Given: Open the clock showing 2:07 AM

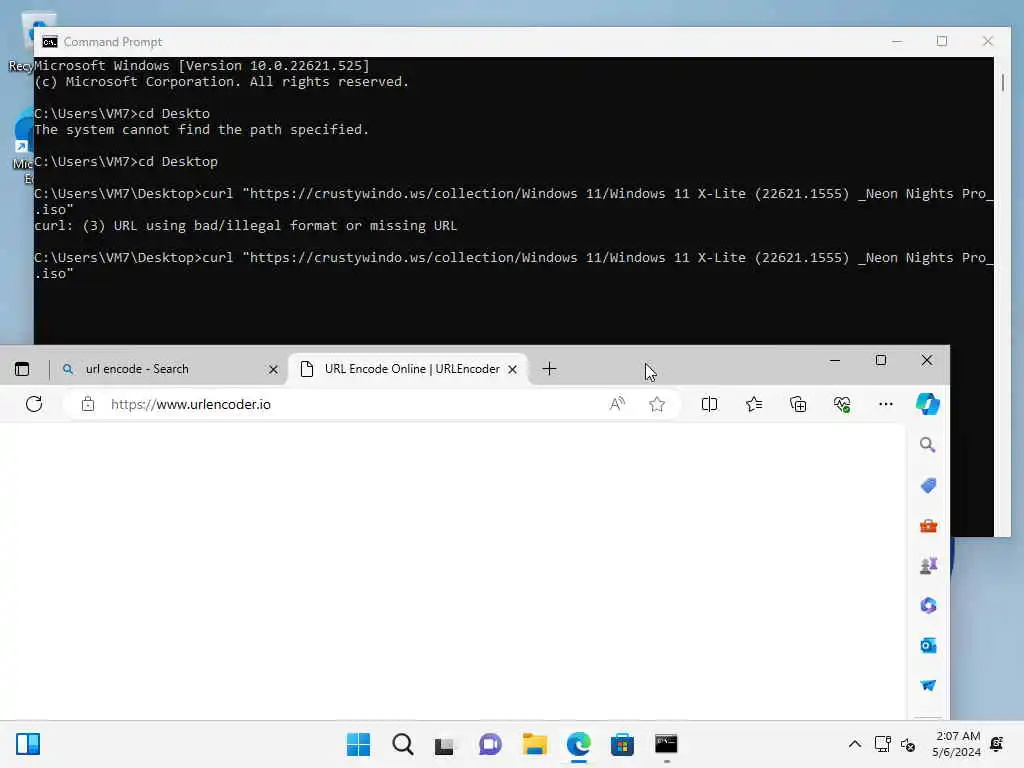Looking at the screenshot, I should pyautogui.click(x=957, y=744).
